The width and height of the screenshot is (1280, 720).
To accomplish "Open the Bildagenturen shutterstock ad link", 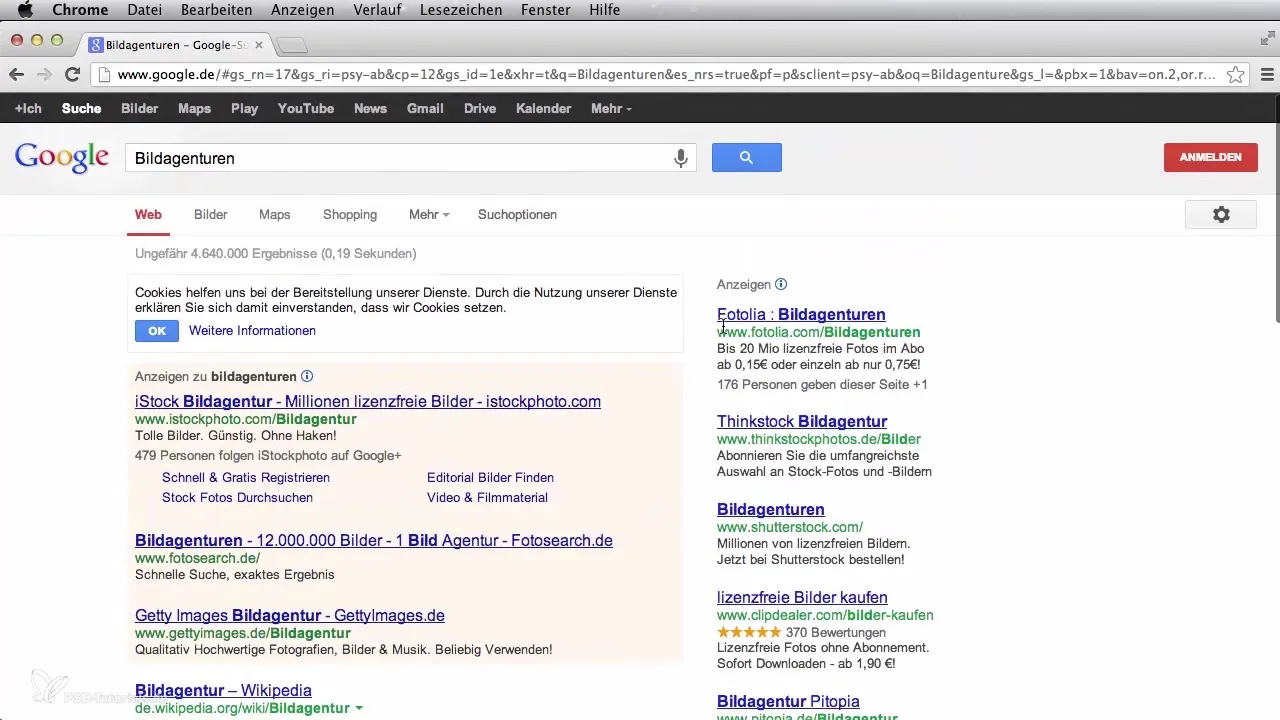I will pyautogui.click(x=771, y=510).
